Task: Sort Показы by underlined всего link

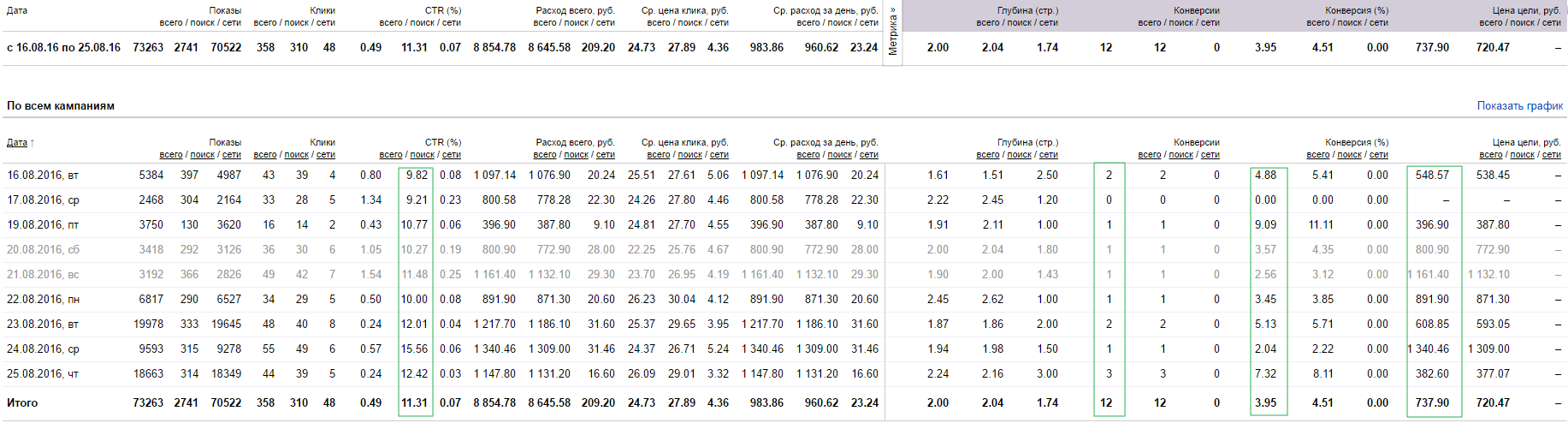Action: tap(171, 155)
